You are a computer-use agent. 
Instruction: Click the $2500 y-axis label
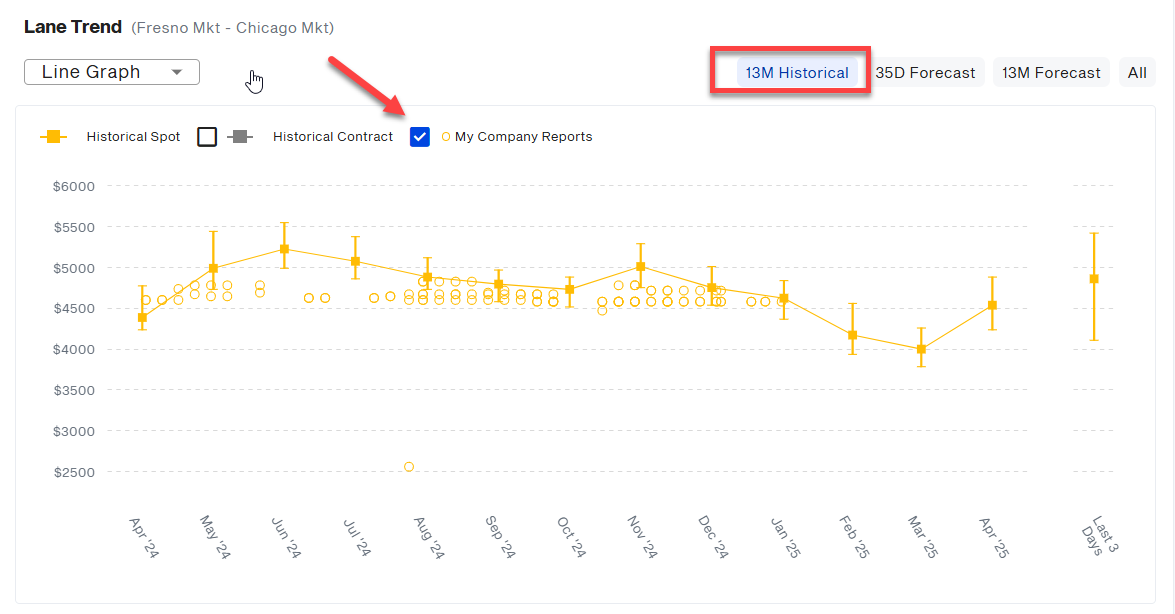click(x=73, y=472)
